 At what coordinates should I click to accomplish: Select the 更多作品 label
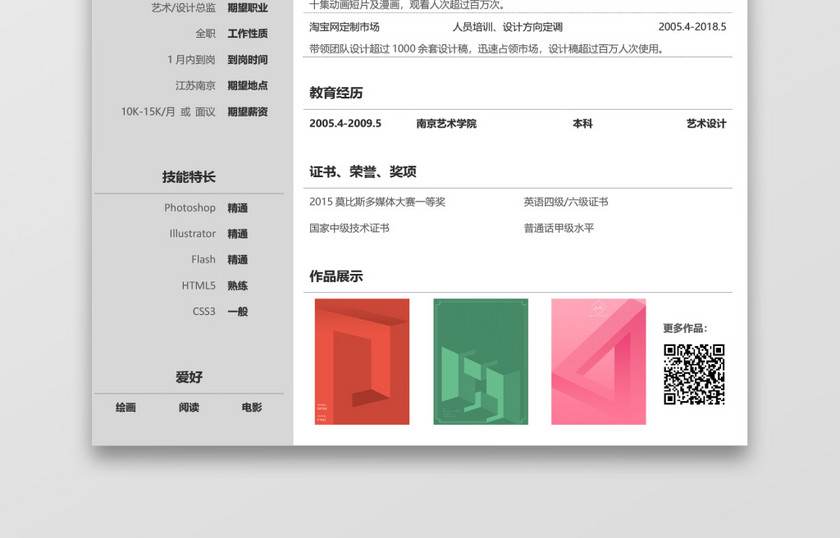[685, 328]
